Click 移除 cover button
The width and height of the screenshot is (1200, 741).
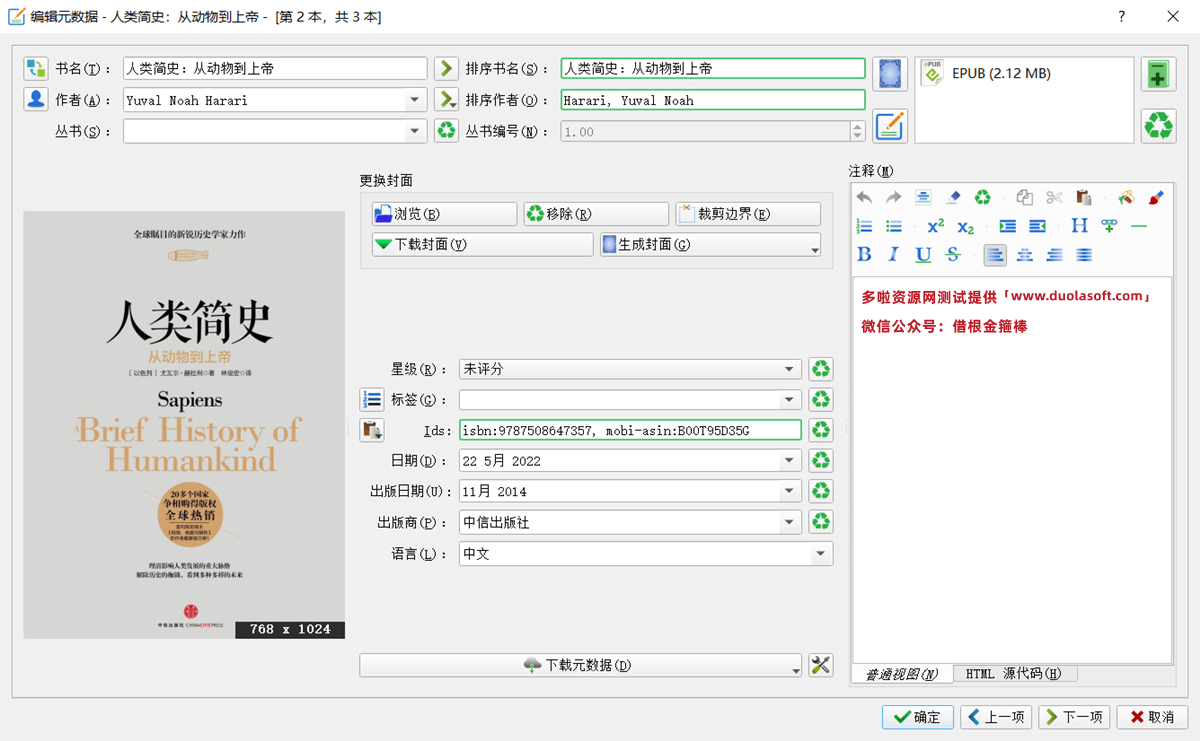(x=596, y=214)
